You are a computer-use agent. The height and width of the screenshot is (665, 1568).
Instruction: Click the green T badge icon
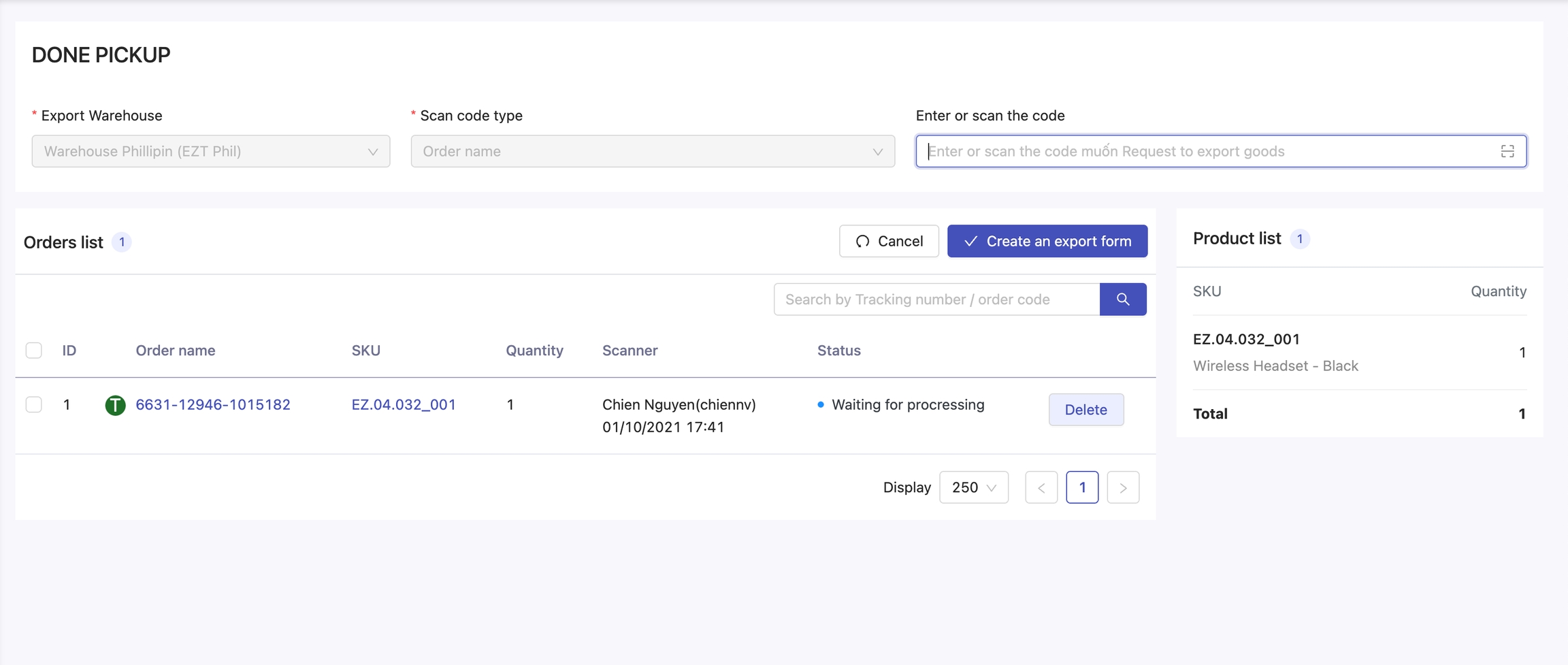[115, 405]
